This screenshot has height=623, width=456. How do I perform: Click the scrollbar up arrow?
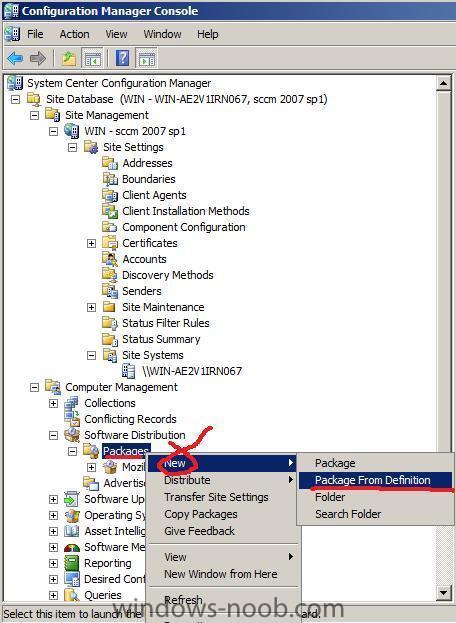(443, 84)
